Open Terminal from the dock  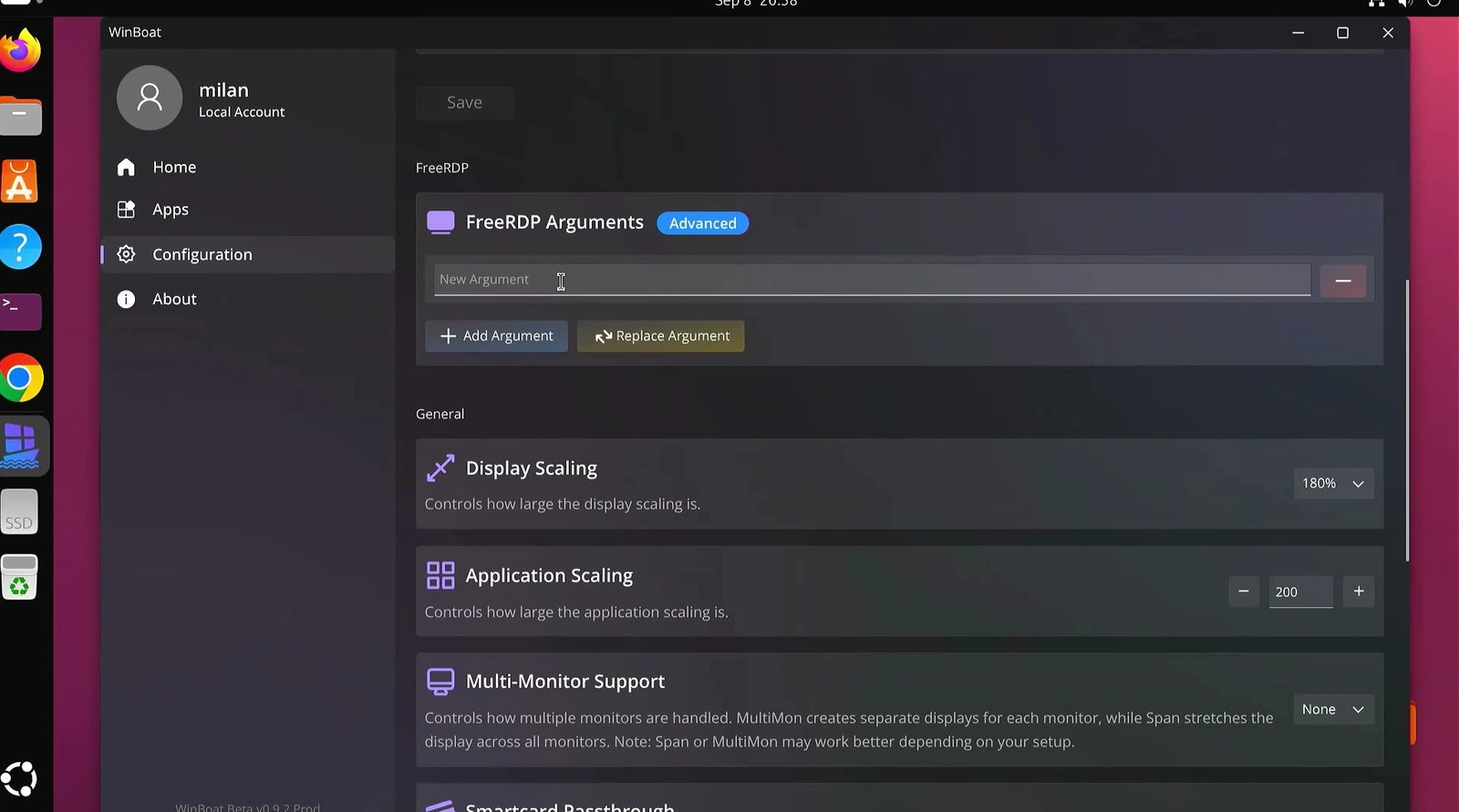[20, 312]
